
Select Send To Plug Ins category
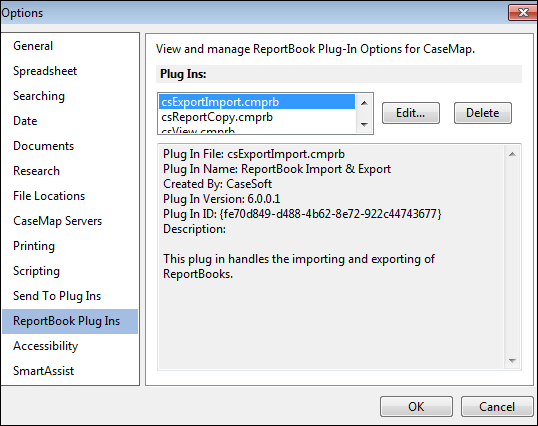(x=57, y=296)
